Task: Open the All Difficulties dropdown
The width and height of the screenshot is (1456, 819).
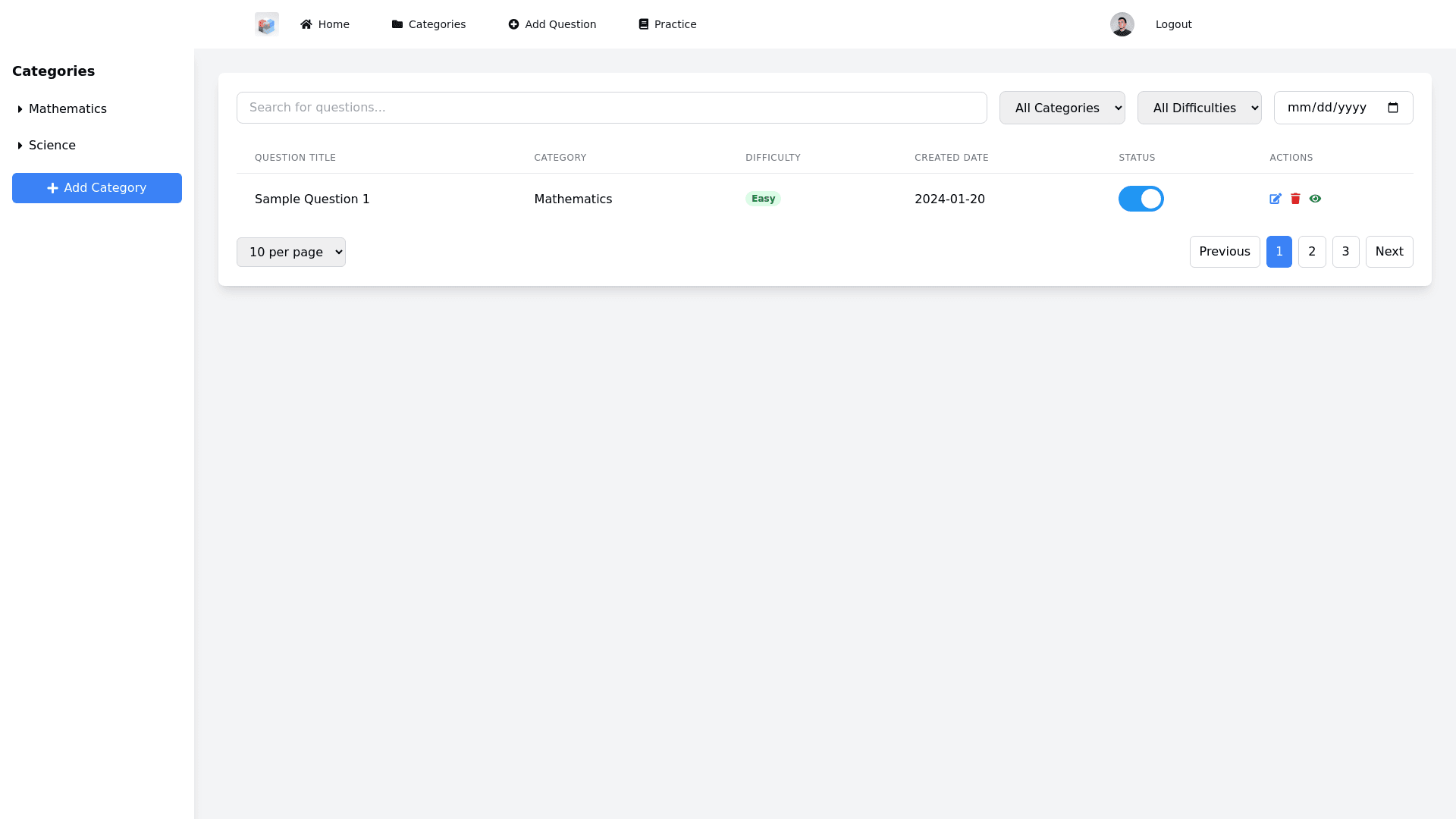Action: [x=1199, y=108]
